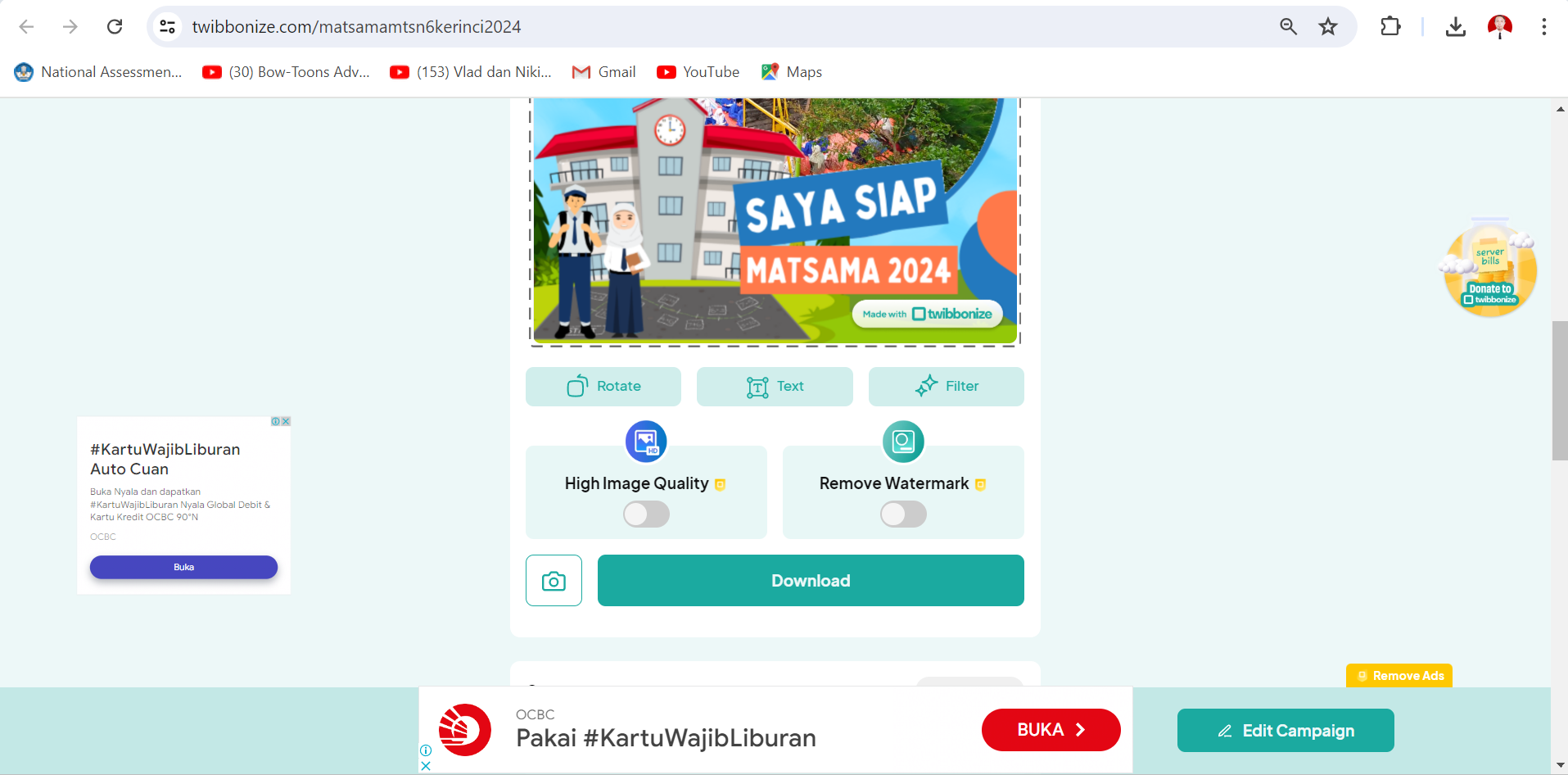Bookmark this page with the star icon
This screenshot has width=1568, height=775.
click(1328, 27)
